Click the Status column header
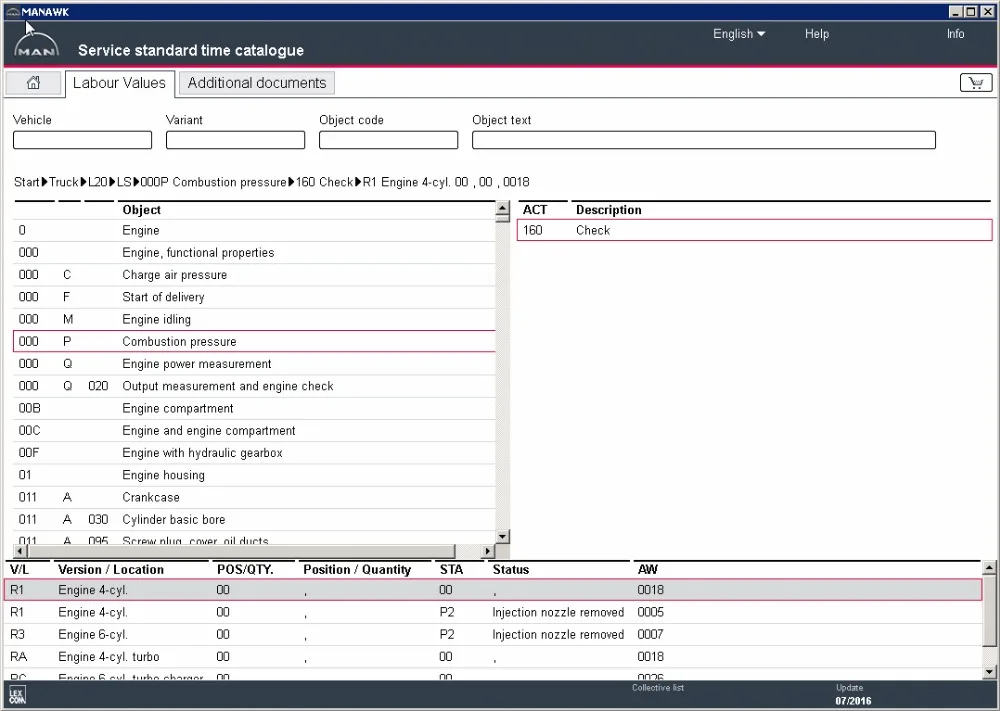 [511, 569]
